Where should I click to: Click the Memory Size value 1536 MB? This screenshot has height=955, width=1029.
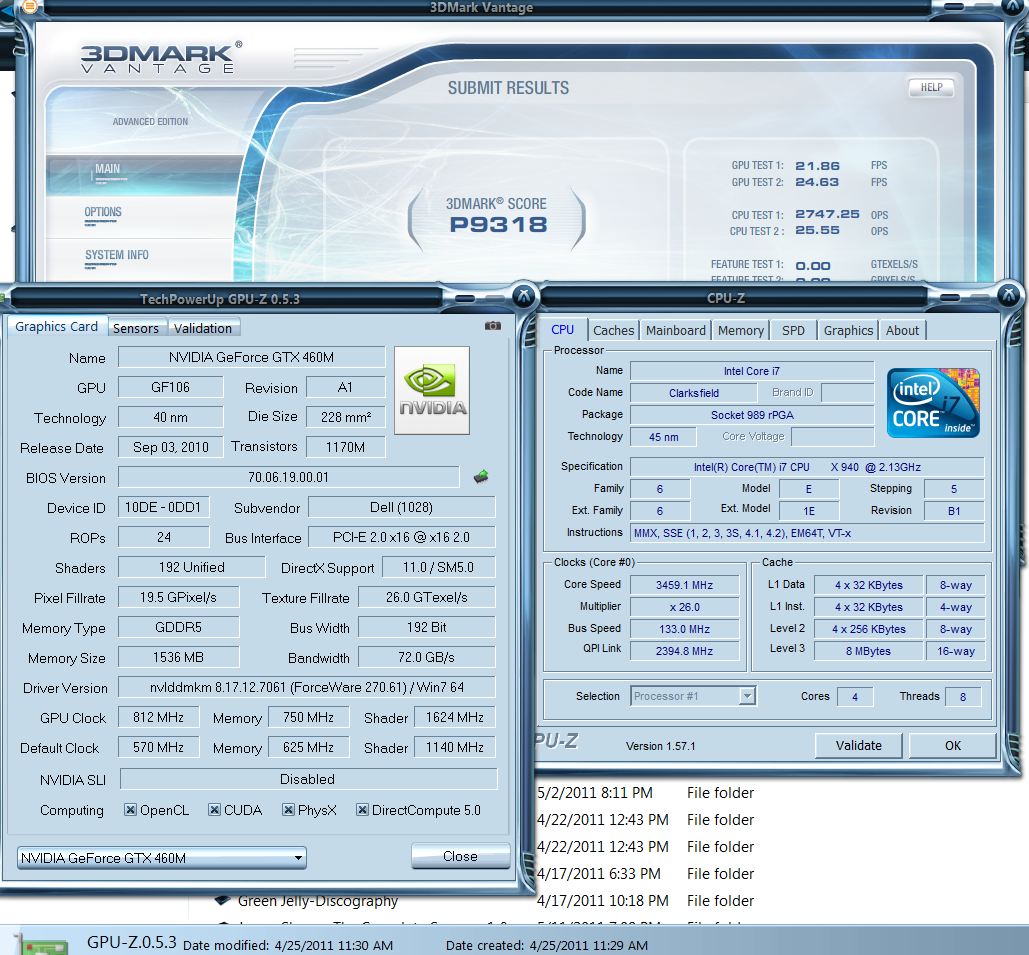click(x=178, y=657)
